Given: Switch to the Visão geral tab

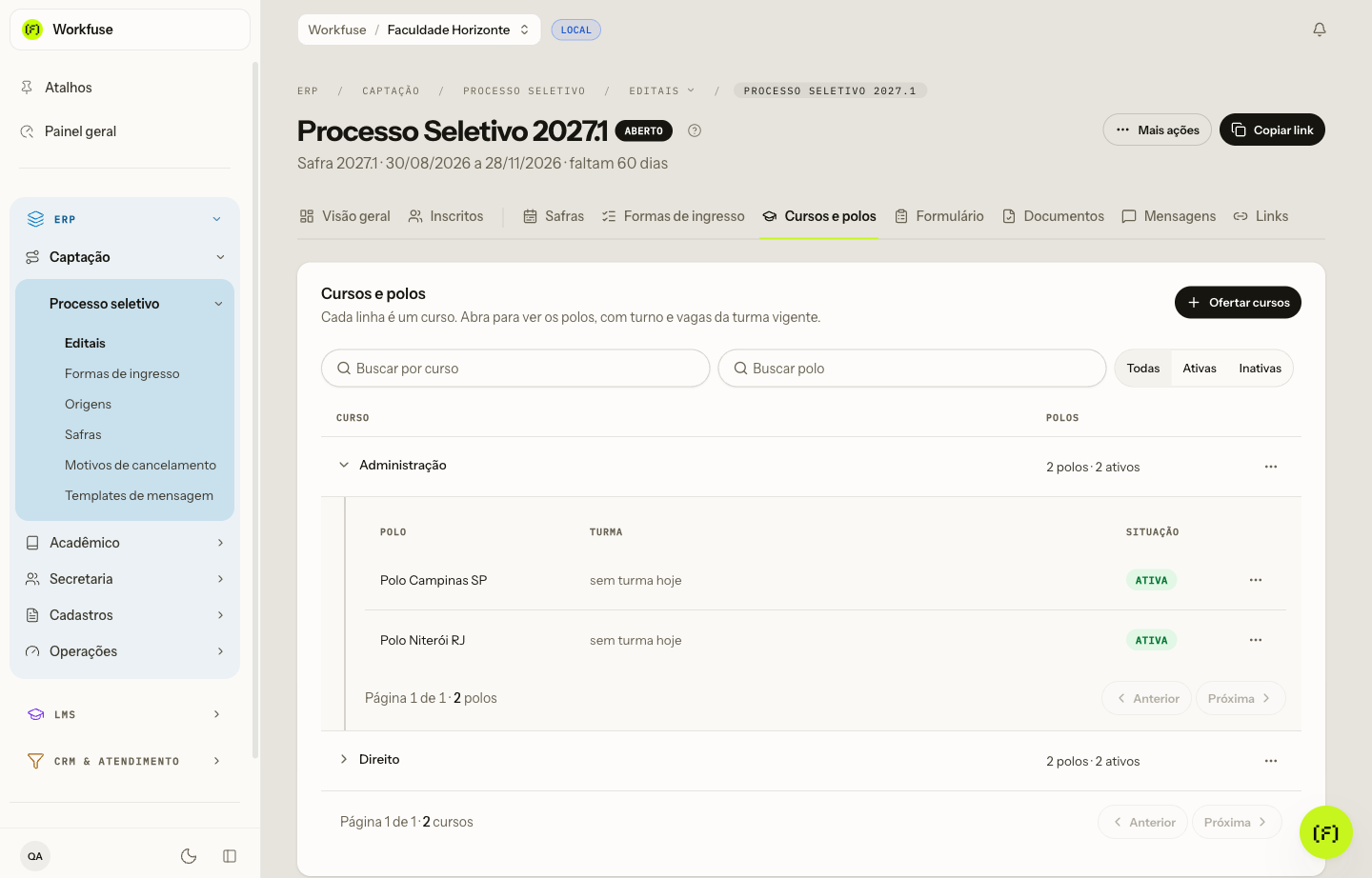Looking at the screenshot, I should tap(345, 216).
